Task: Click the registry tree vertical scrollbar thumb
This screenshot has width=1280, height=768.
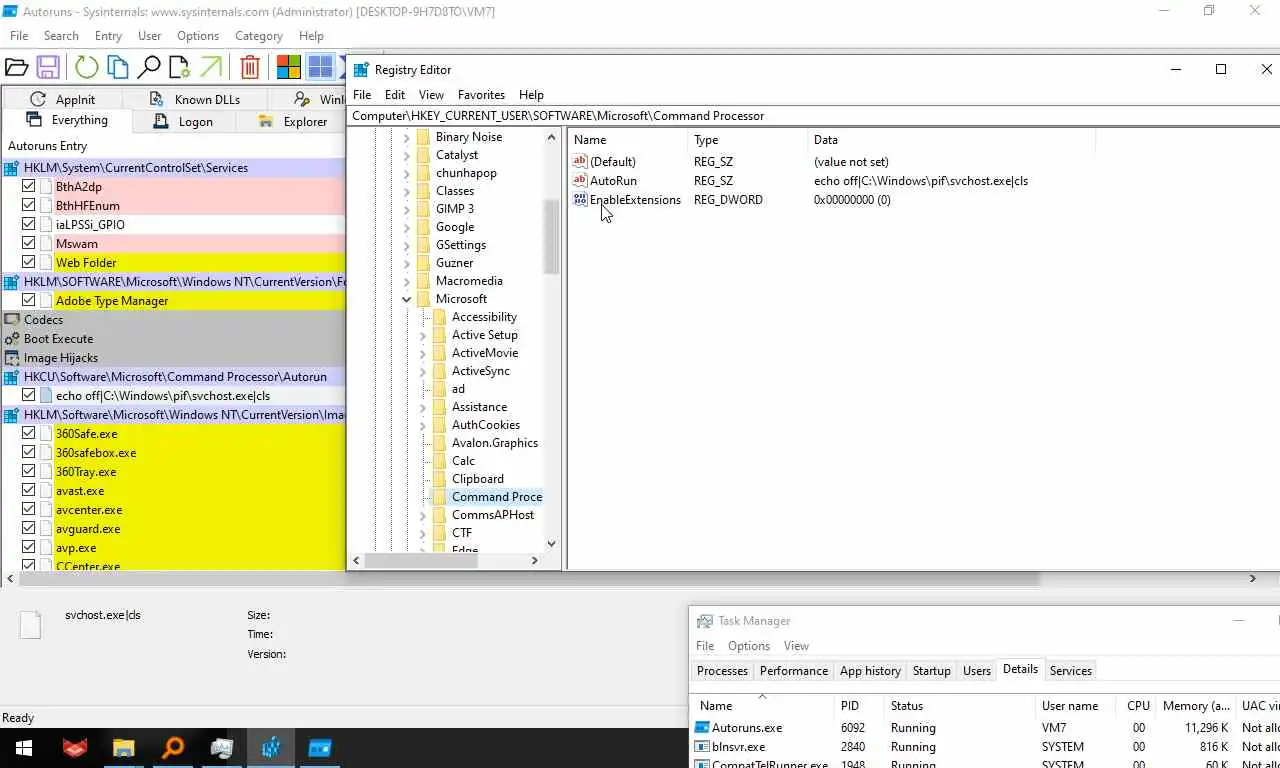Action: coord(551,237)
